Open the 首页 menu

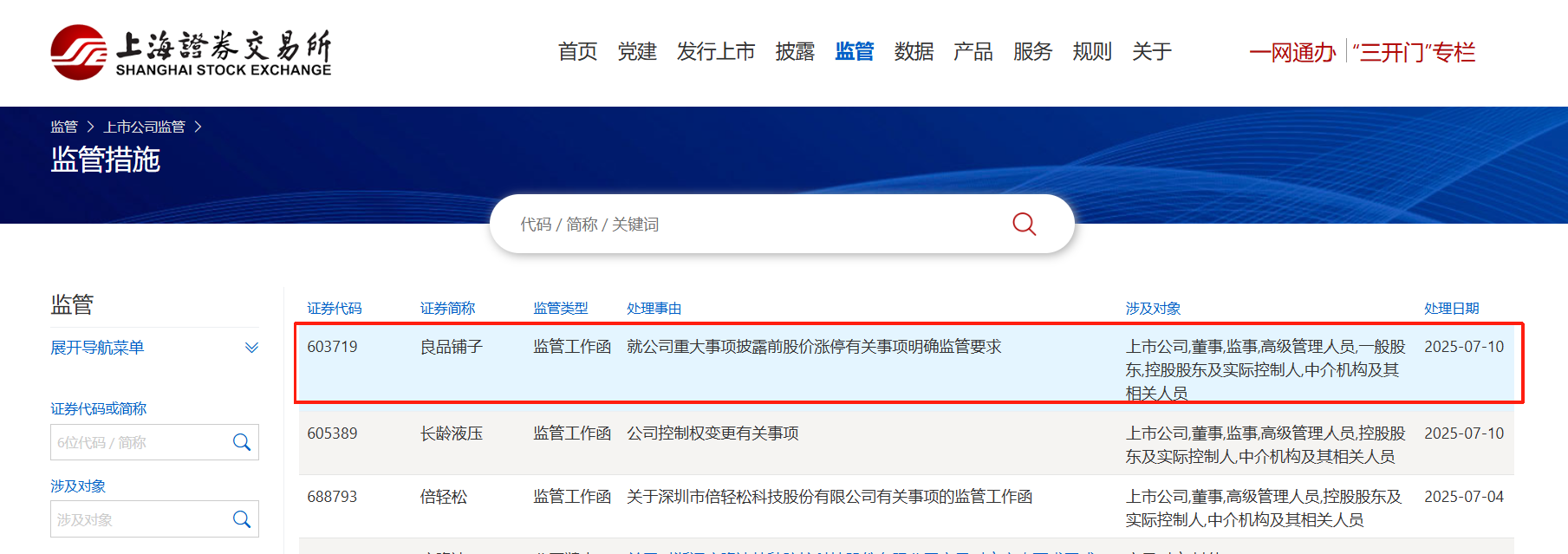click(x=578, y=52)
